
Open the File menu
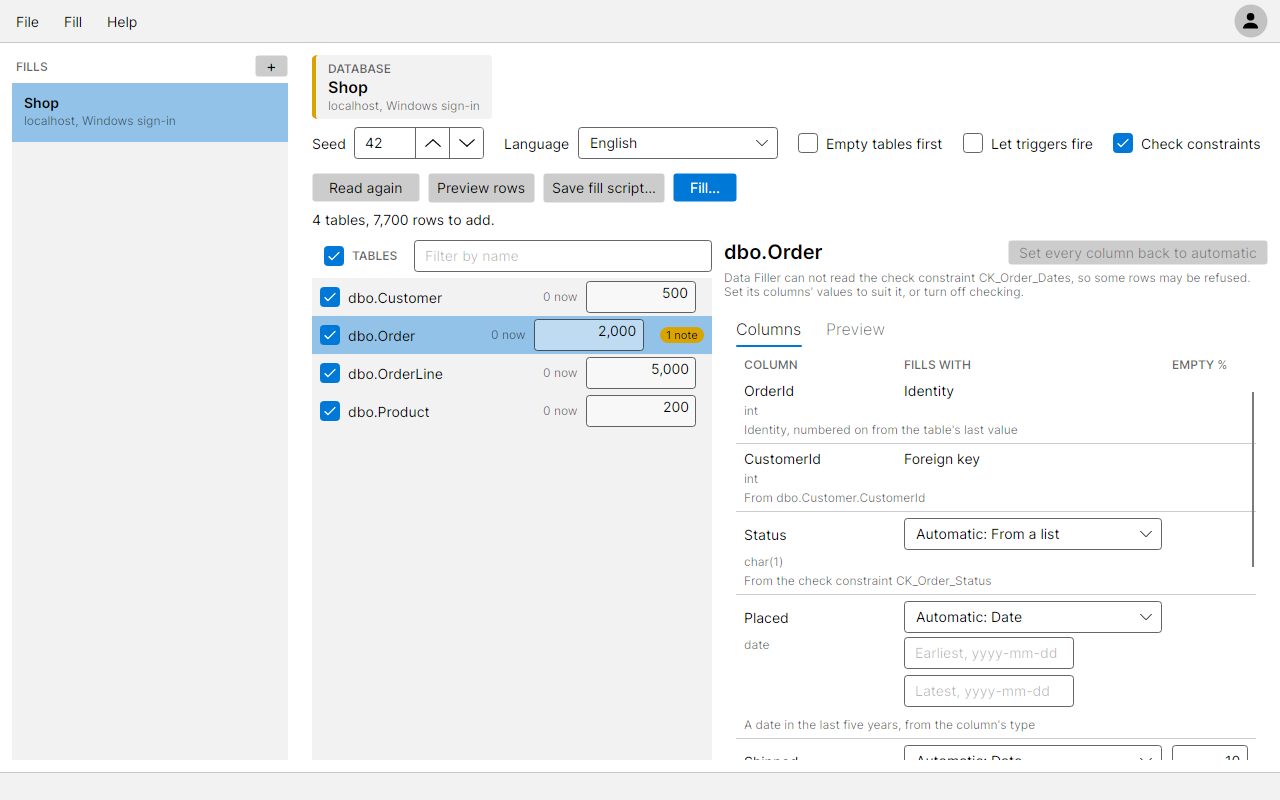click(28, 22)
